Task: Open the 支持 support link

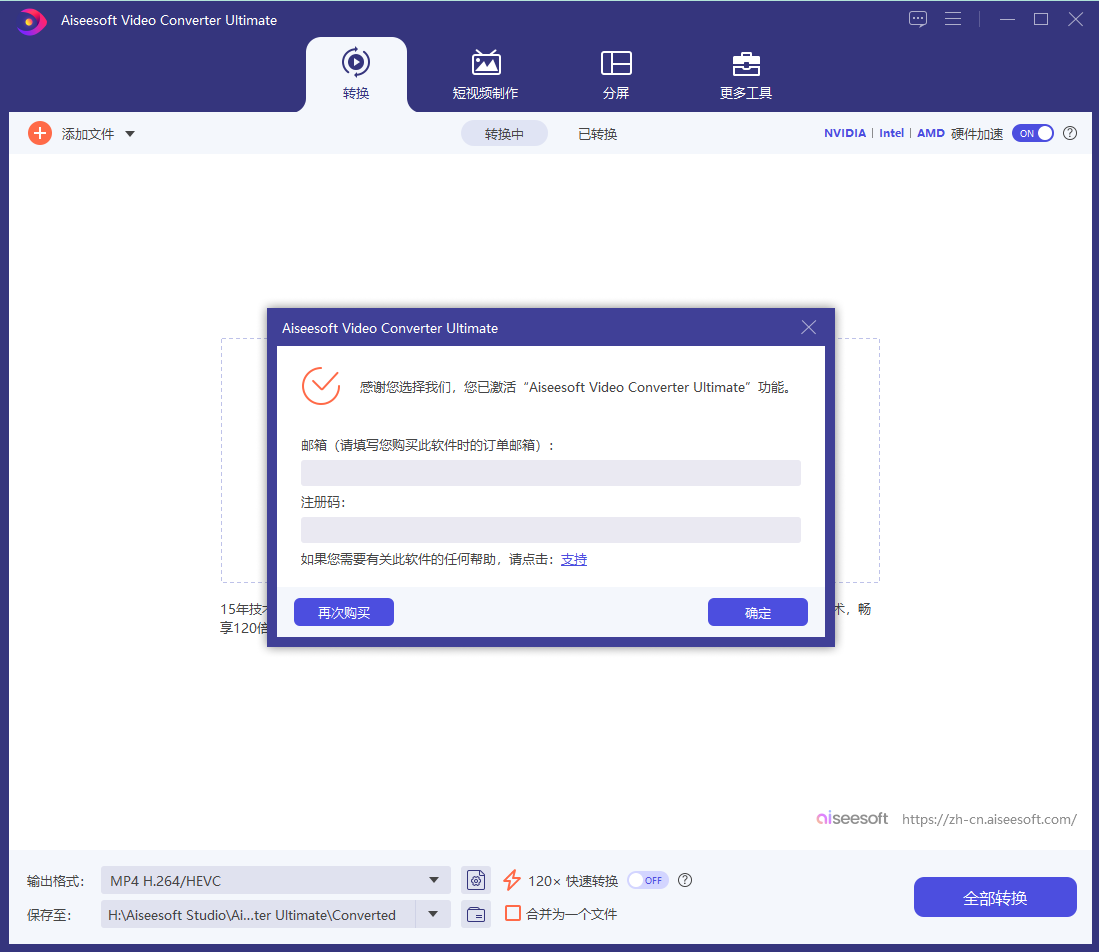Action: tap(574, 559)
